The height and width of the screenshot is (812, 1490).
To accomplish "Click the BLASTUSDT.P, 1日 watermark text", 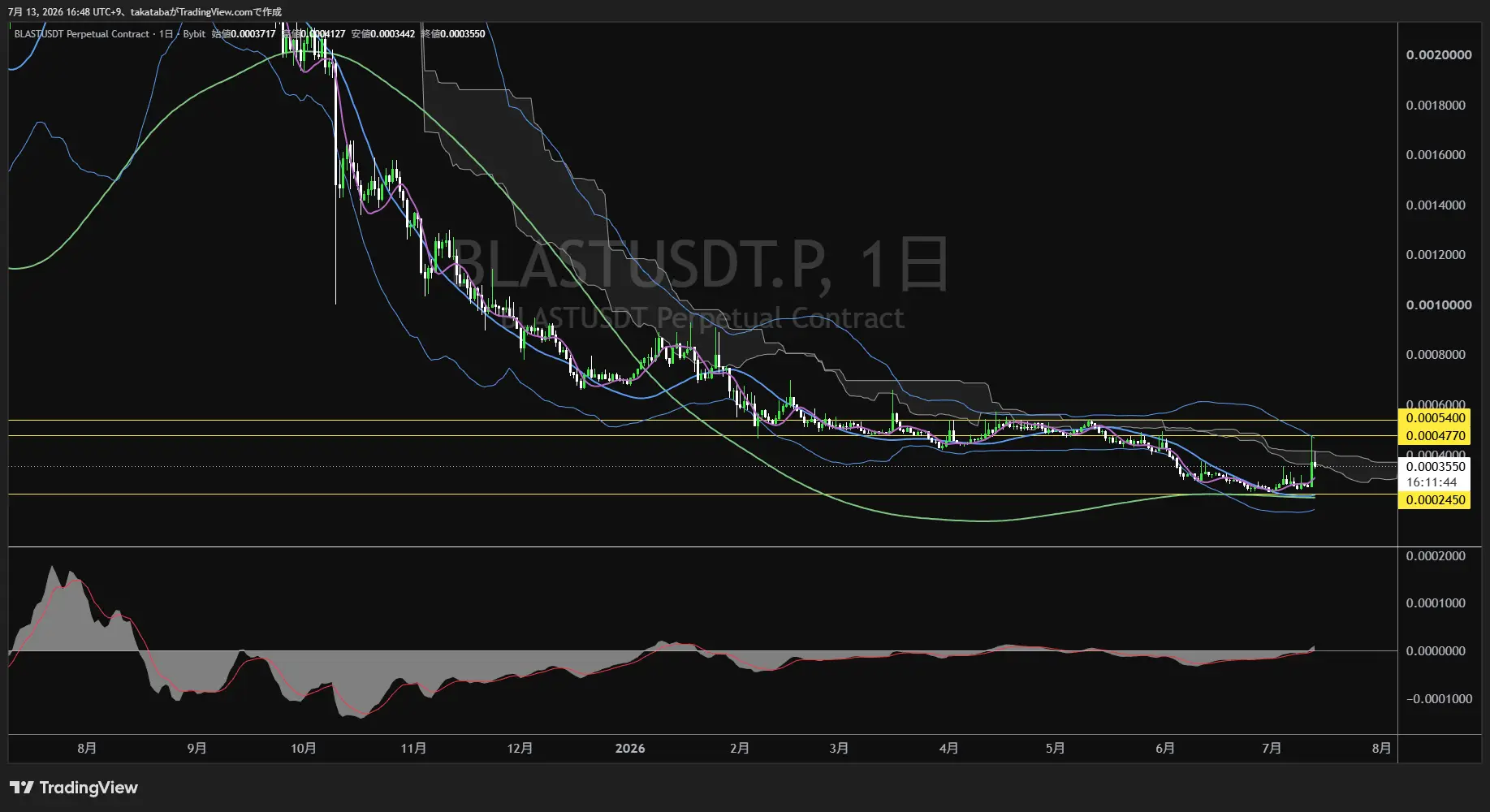I will point(700,265).
